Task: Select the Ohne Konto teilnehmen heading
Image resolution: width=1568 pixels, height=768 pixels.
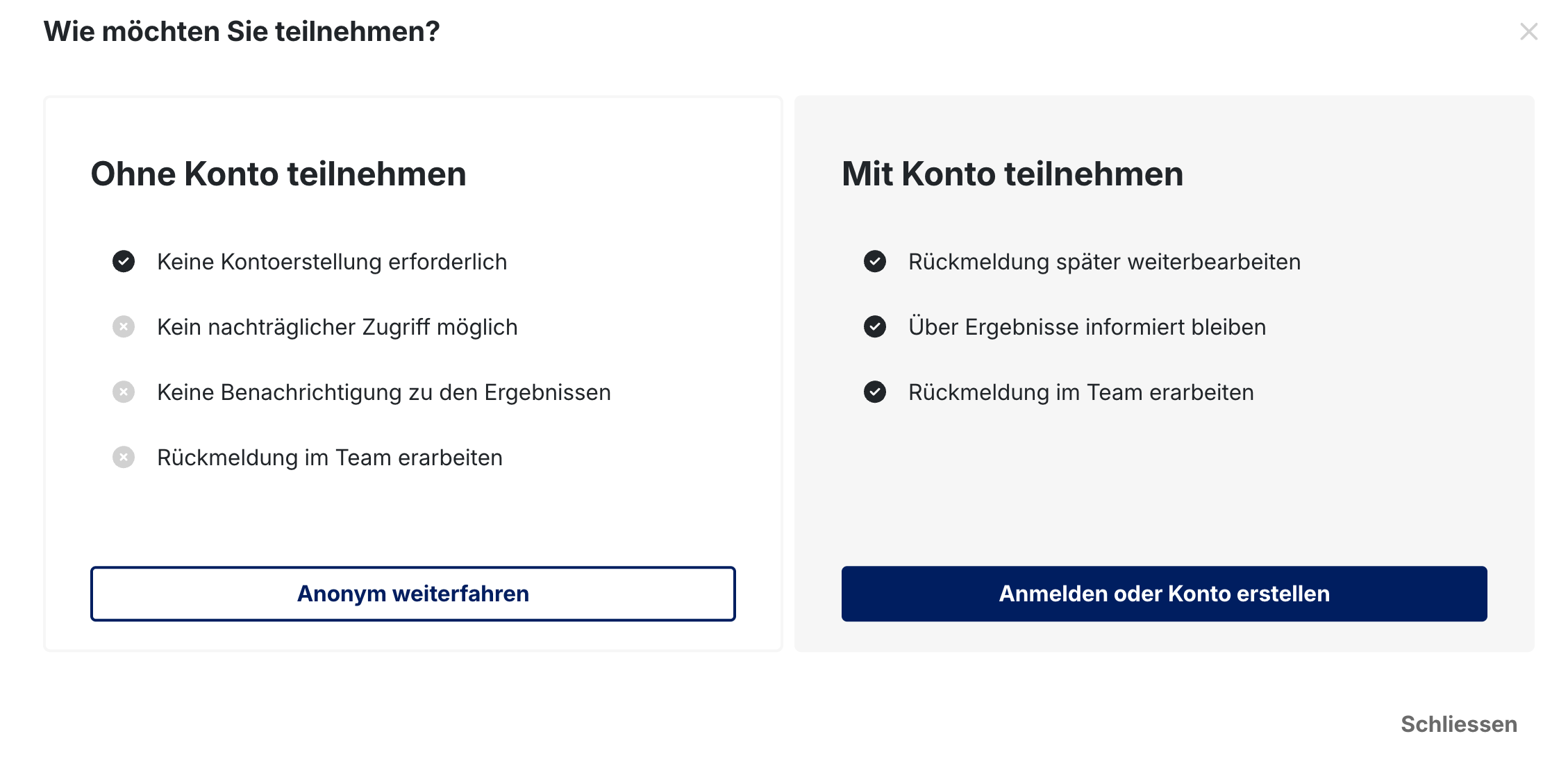Action: tap(278, 174)
